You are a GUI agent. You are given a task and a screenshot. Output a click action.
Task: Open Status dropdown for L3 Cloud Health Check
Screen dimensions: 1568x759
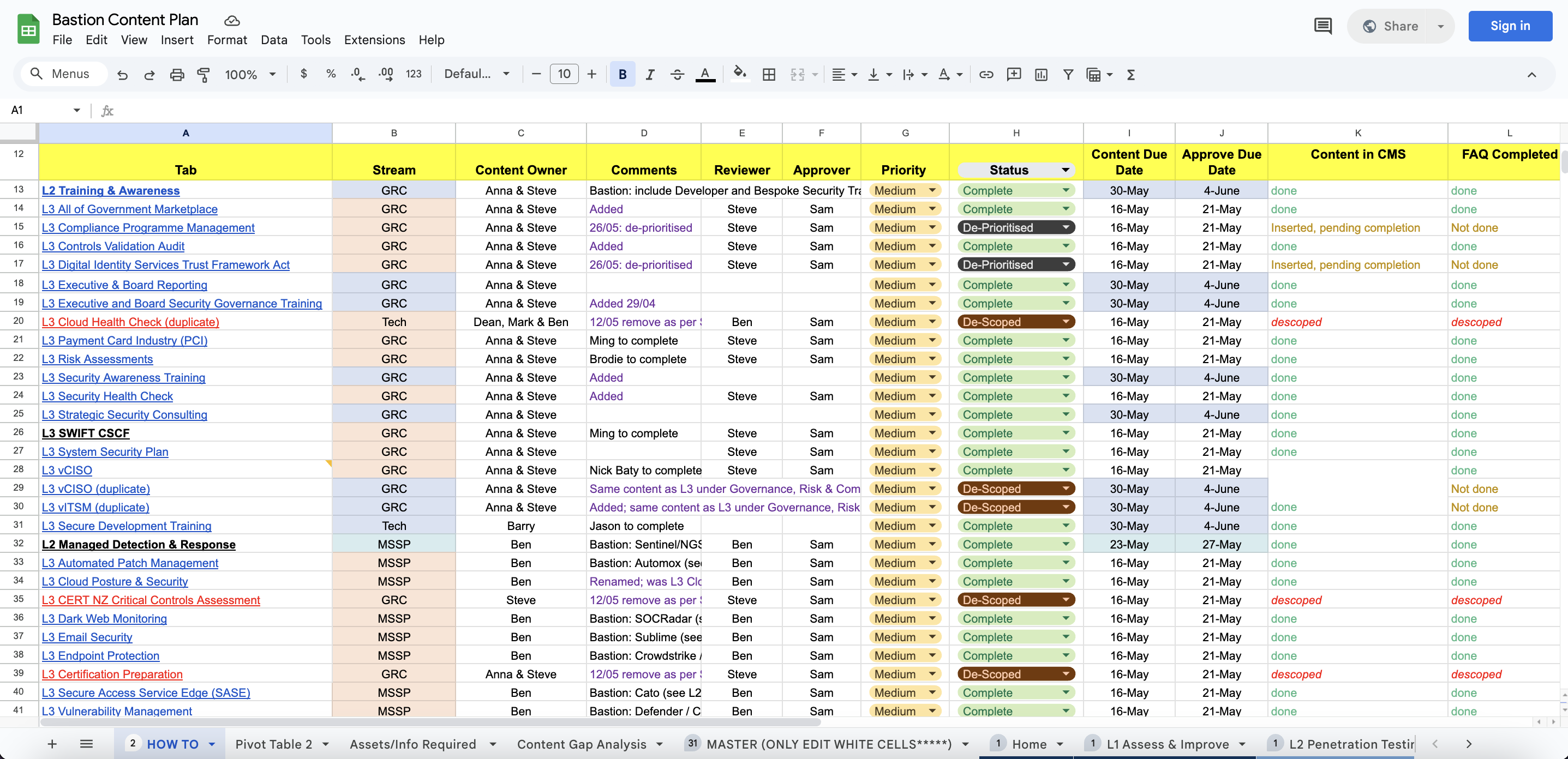click(x=1066, y=322)
